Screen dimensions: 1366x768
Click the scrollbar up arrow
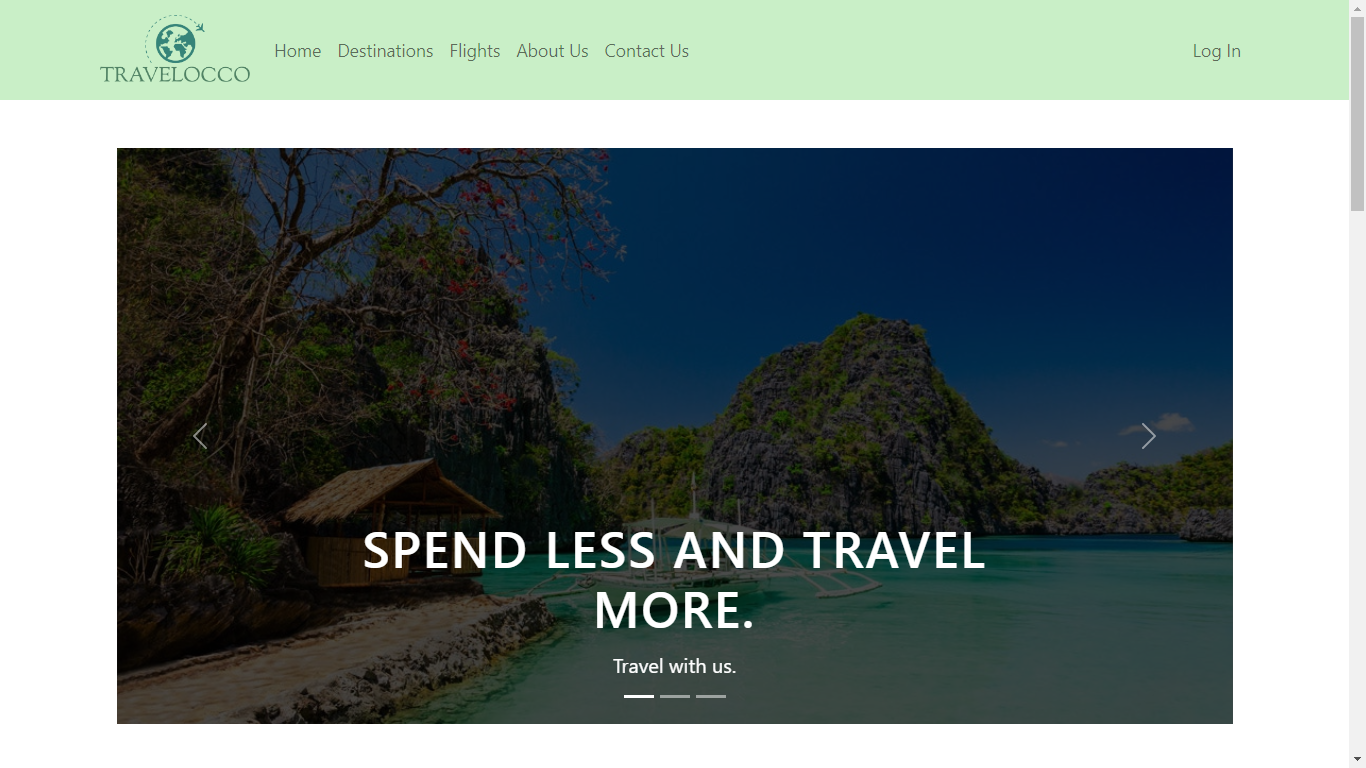[x=1357, y=8]
